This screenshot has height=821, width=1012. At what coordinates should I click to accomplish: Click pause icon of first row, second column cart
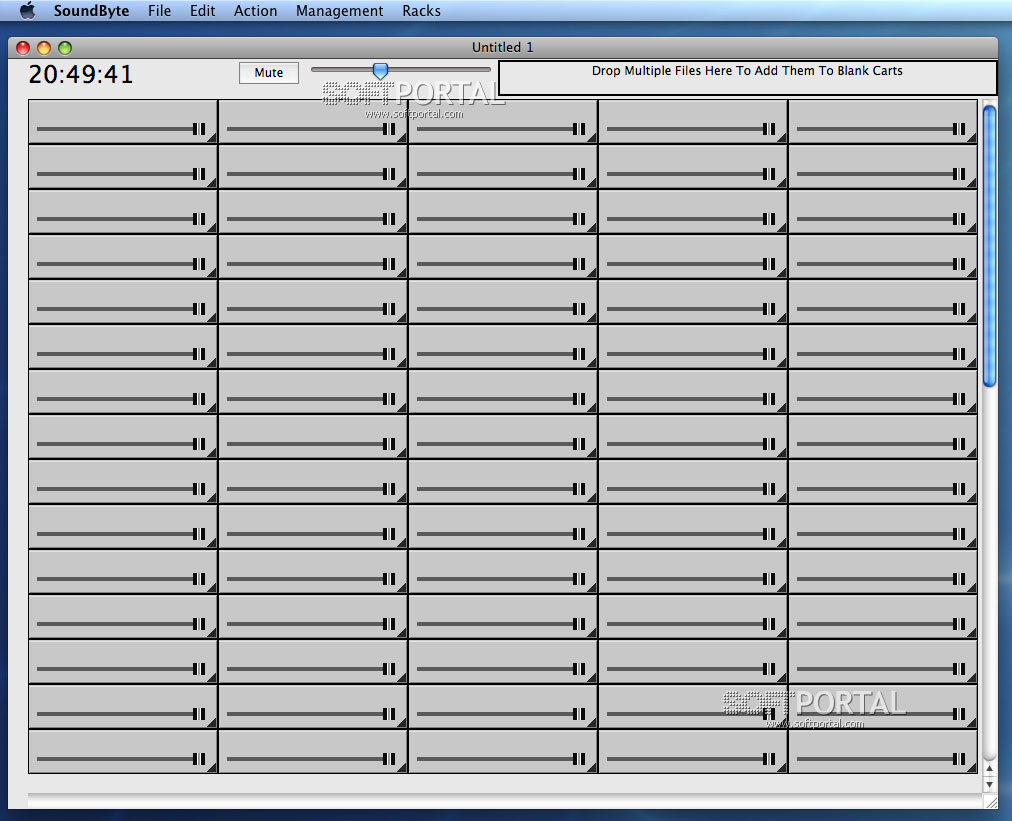(389, 129)
